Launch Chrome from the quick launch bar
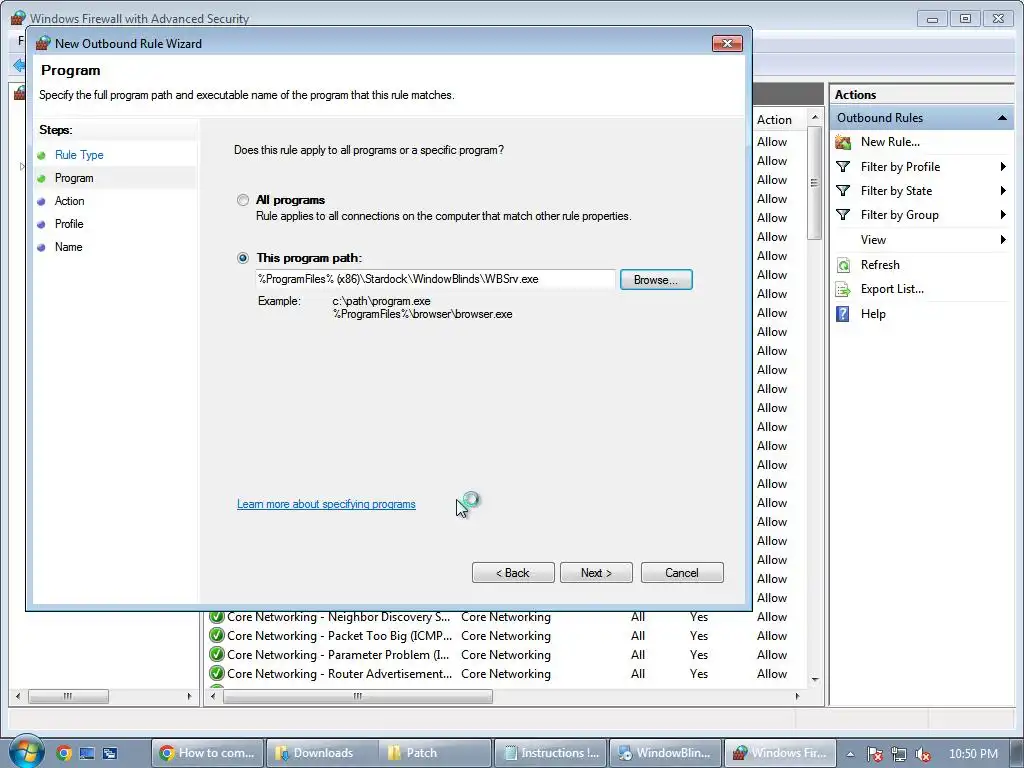 [63, 753]
